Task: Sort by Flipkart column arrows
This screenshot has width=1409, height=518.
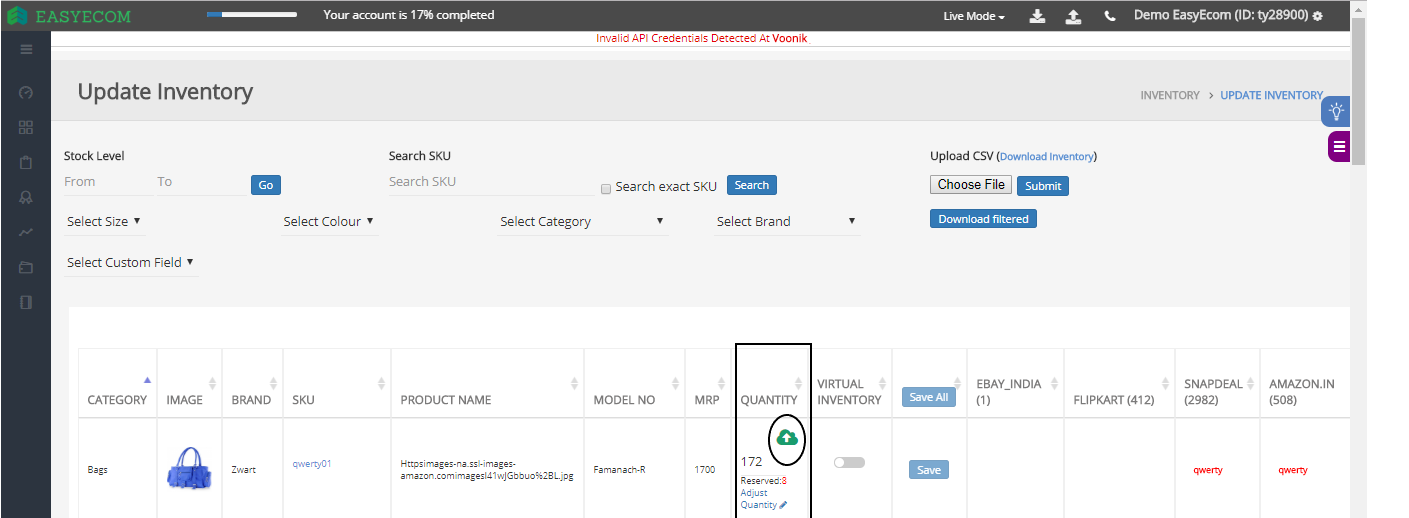Action: pyautogui.click(x=1164, y=384)
